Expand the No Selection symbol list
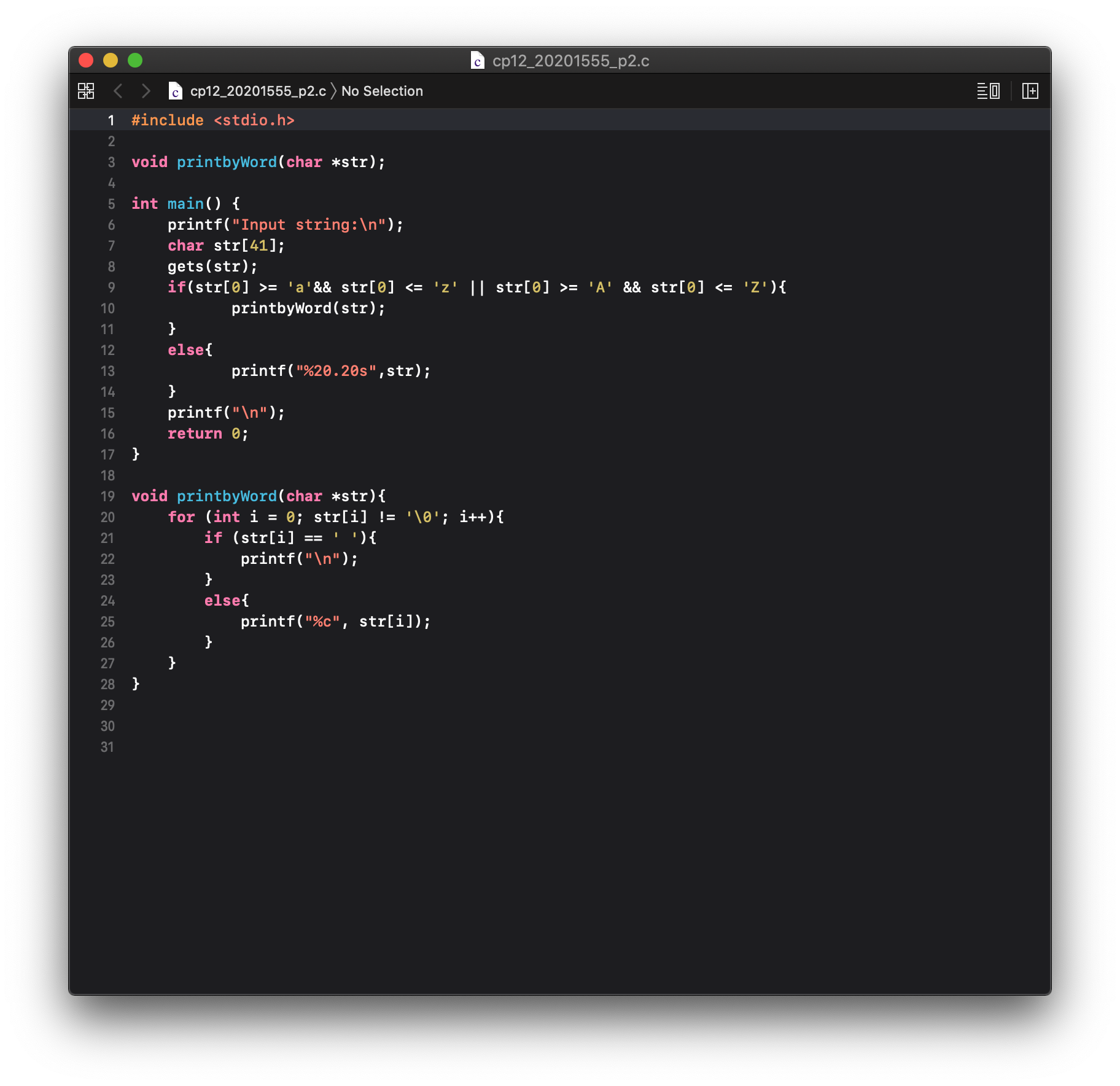The image size is (1120, 1086). coord(382,91)
